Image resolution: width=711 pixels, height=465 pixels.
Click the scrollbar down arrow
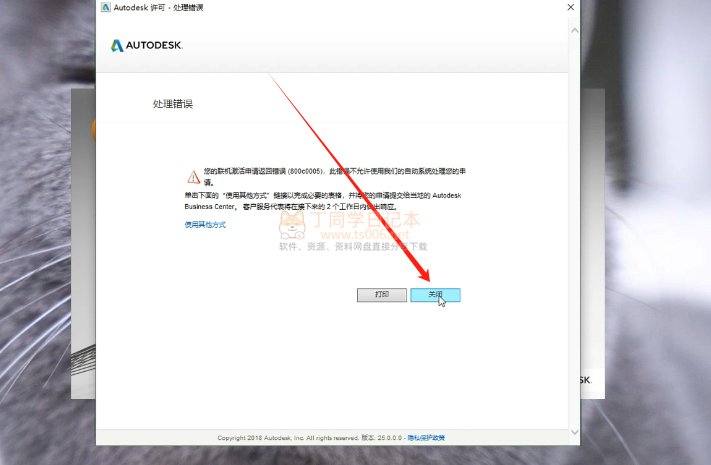pyautogui.click(x=575, y=432)
